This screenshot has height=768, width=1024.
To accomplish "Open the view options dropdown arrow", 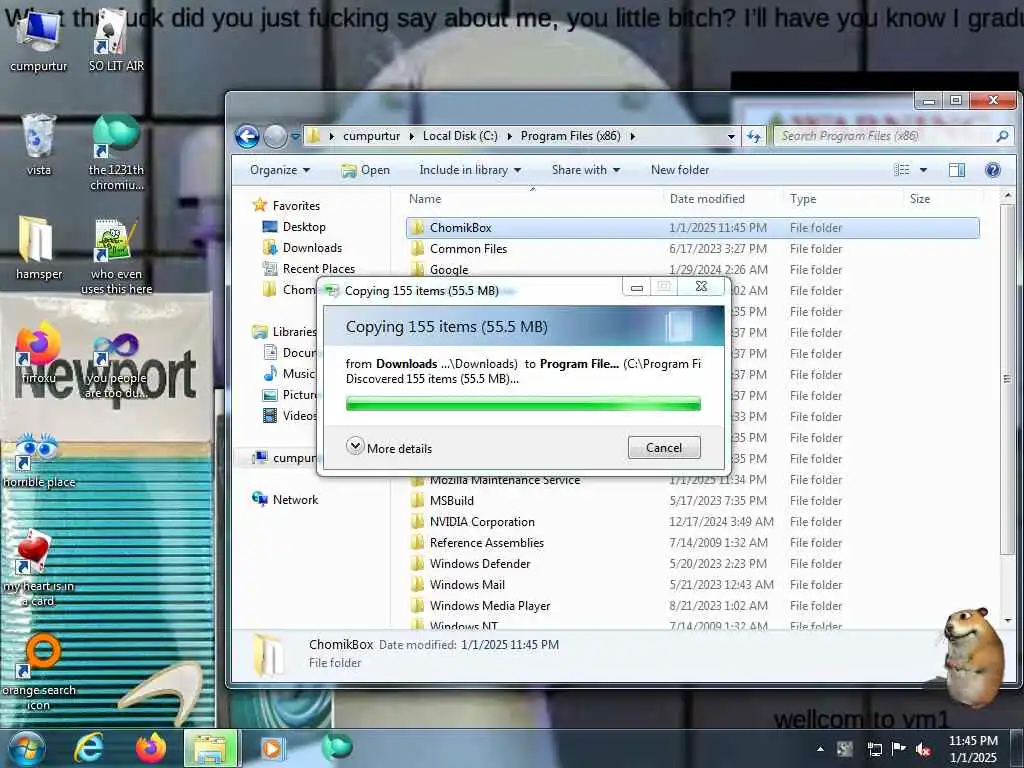I will click(x=923, y=170).
